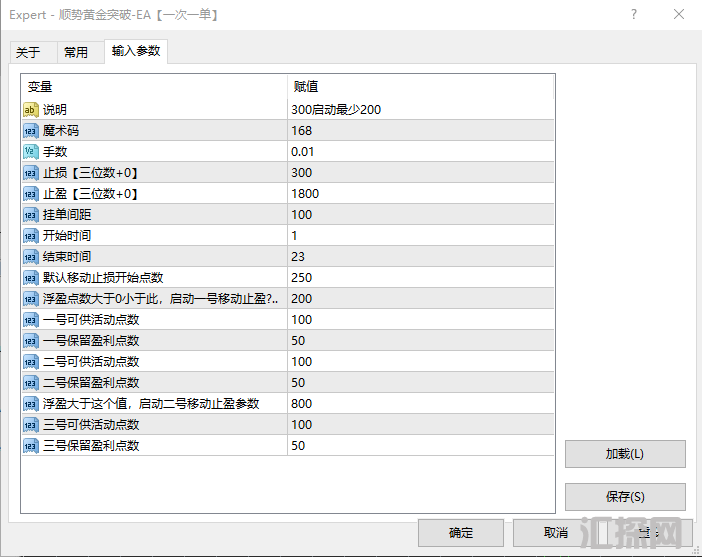This screenshot has width=702, height=557.
Task: Select the 开始时间 value 1
Action: click(420, 236)
